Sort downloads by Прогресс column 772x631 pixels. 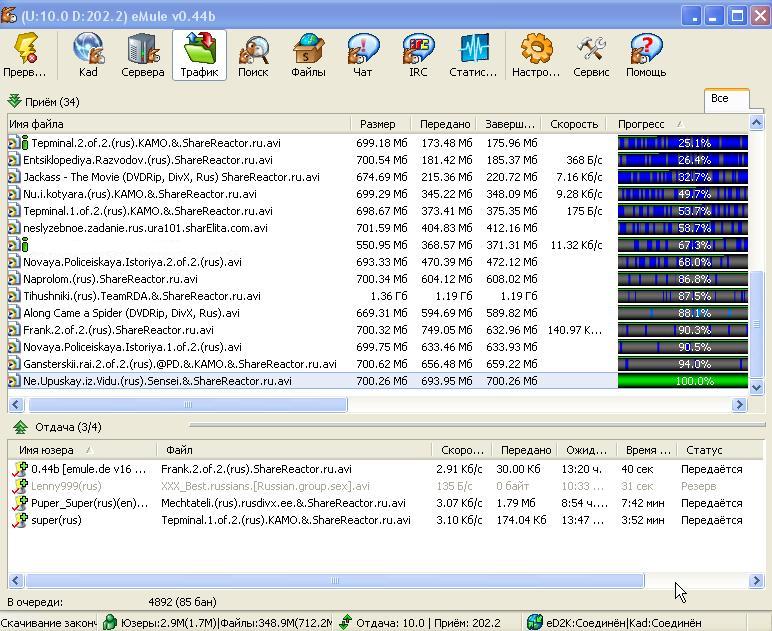[677, 124]
